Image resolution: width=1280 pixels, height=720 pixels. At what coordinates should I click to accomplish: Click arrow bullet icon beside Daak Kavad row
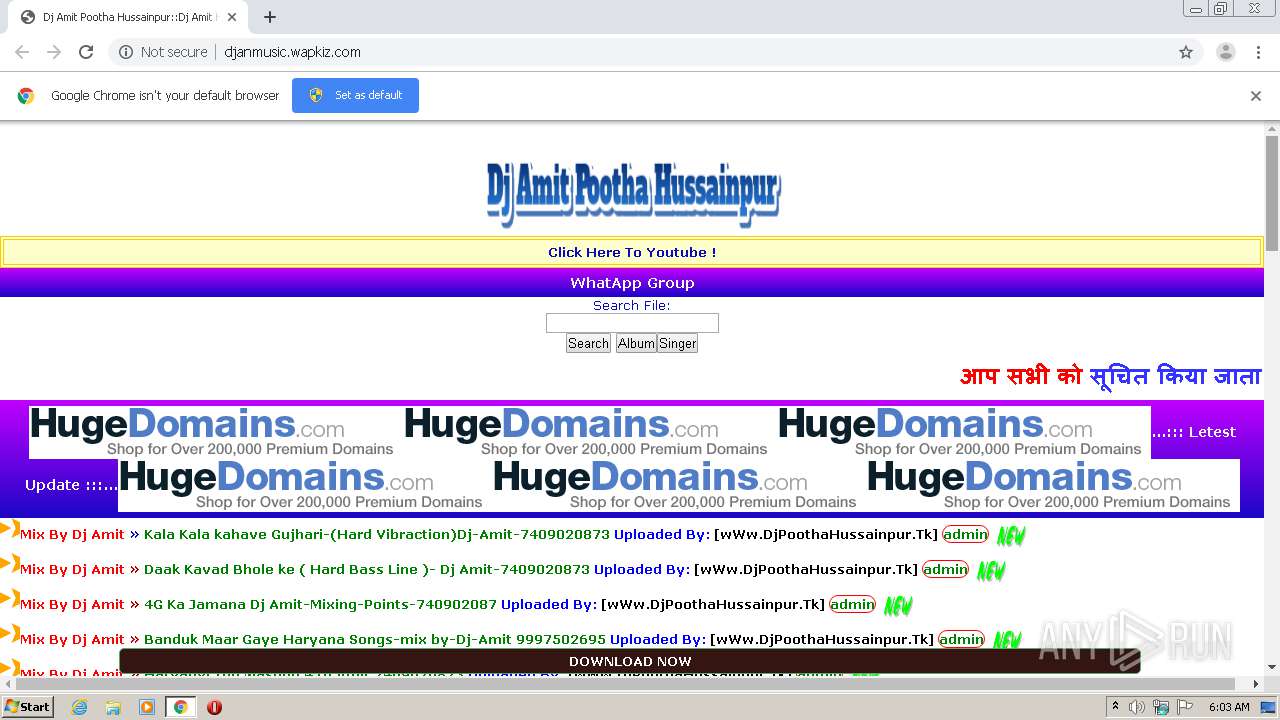tap(10, 563)
